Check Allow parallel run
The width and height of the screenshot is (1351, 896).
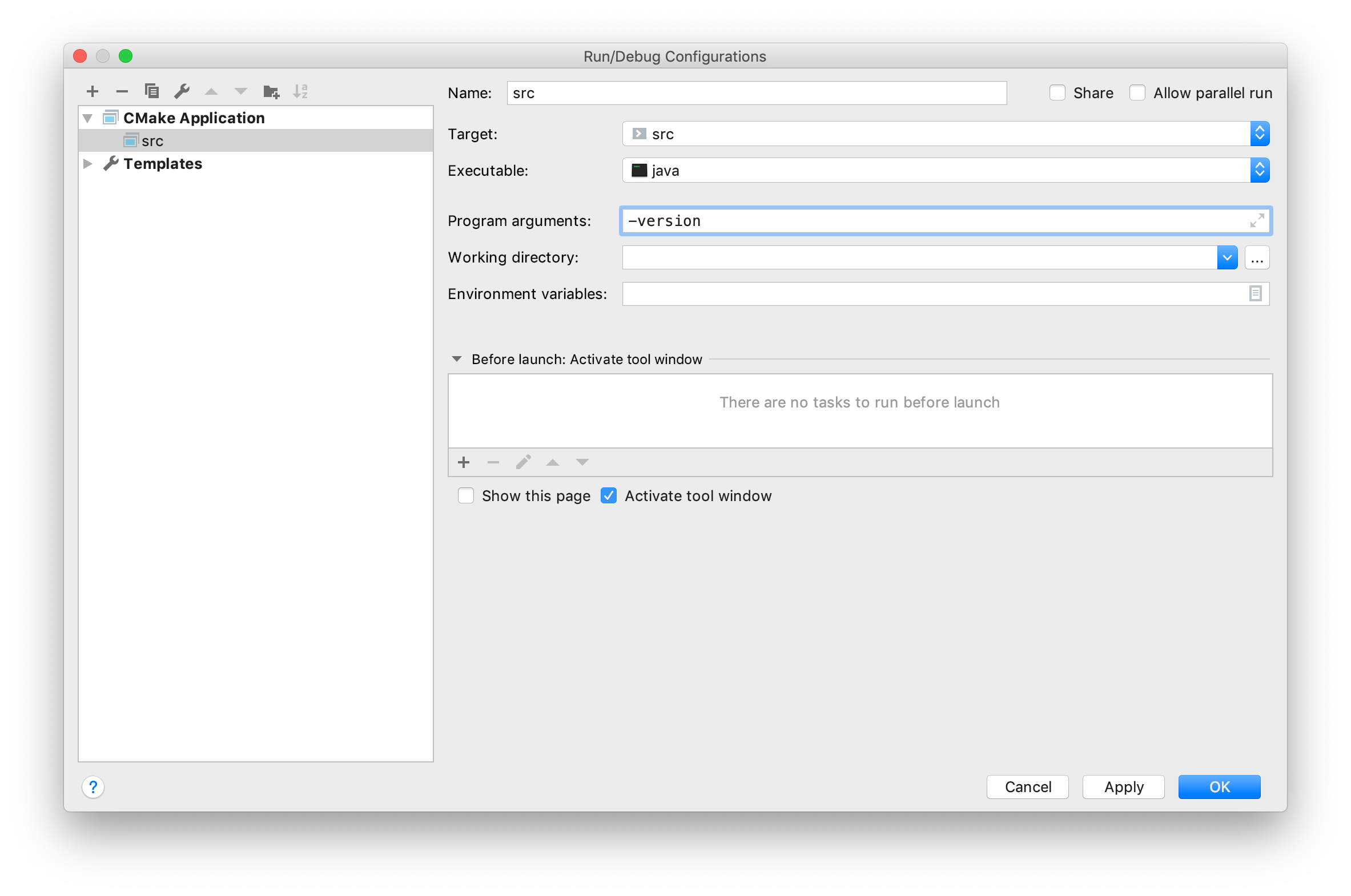[x=1137, y=92]
